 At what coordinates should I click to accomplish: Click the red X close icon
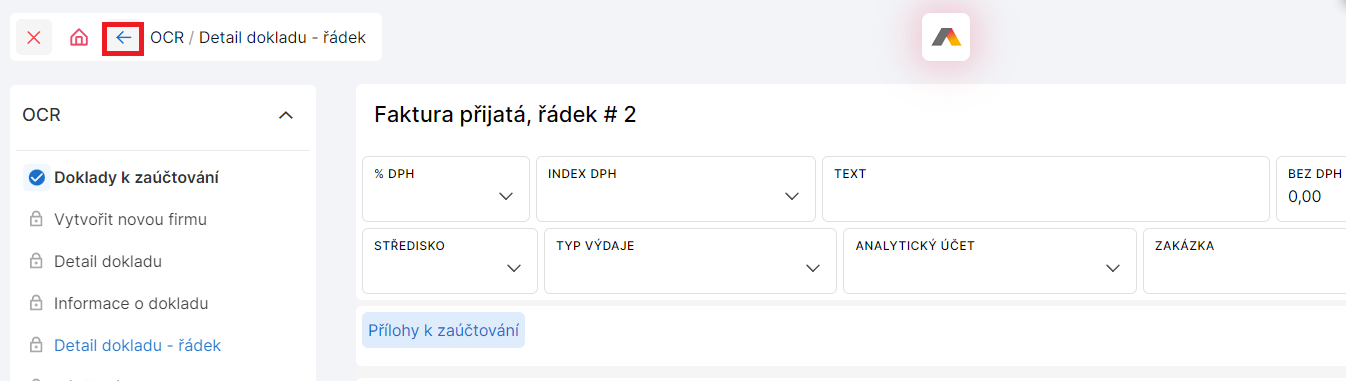34,38
